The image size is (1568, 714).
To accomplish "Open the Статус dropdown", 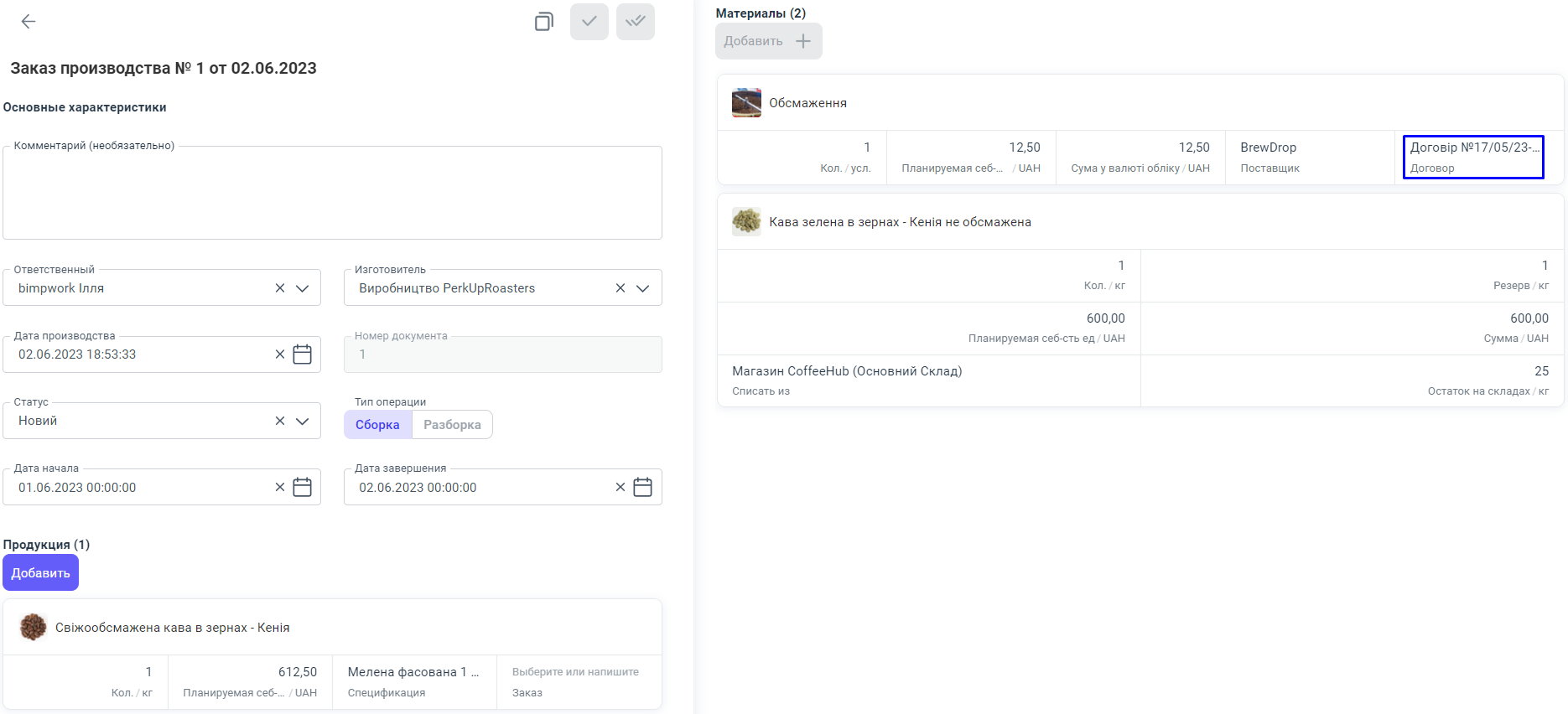I will (303, 421).
